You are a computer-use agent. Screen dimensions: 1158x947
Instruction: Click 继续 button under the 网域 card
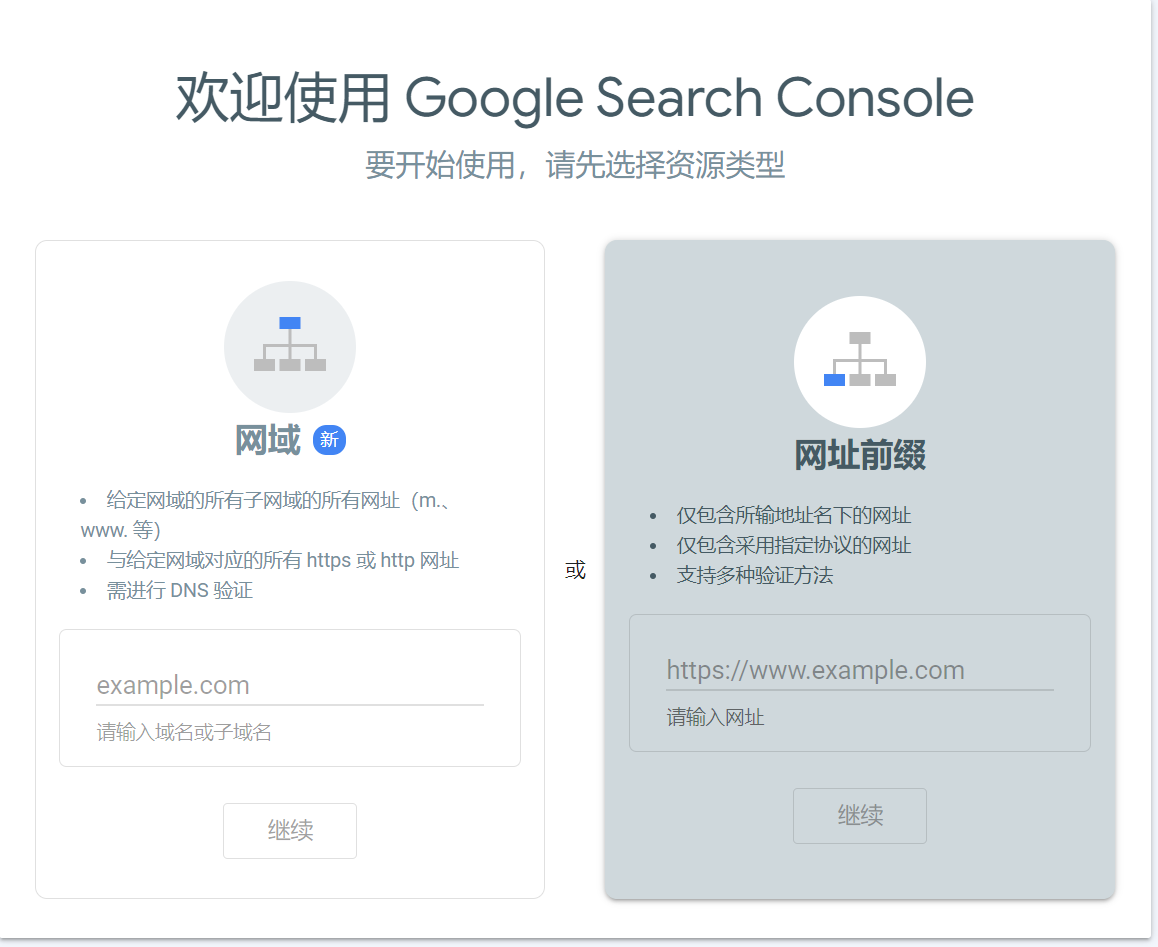pyautogui.click(x=290, y=830)
